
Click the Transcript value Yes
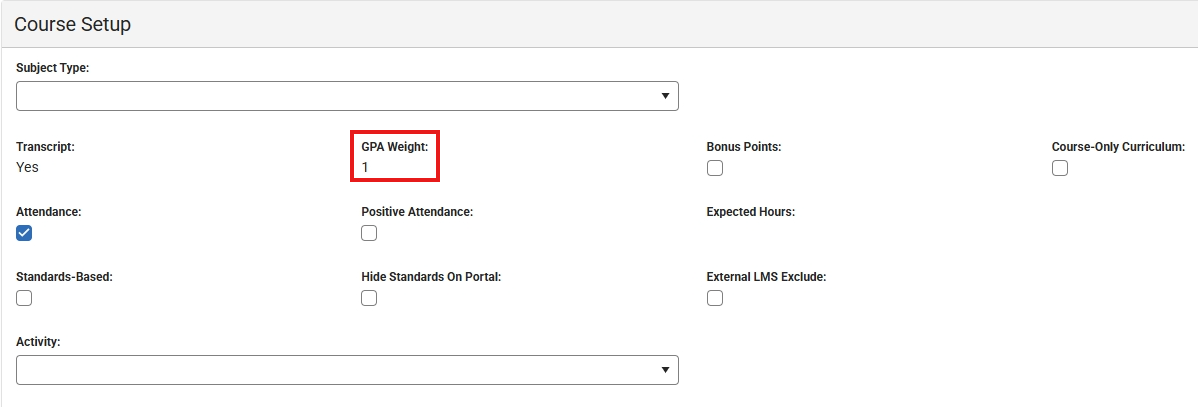(28, 167)
